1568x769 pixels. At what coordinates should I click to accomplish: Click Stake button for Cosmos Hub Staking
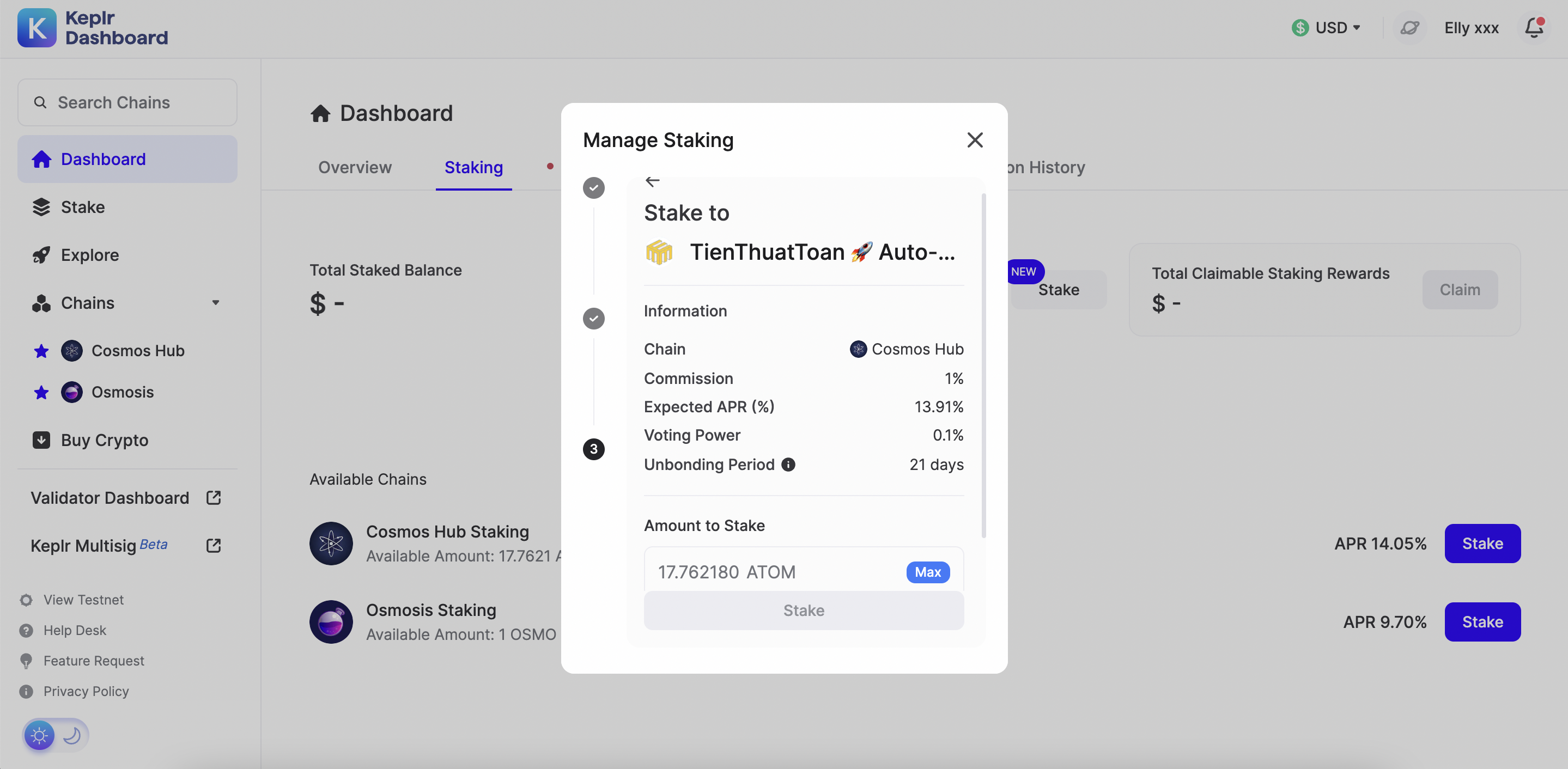click(x=1483, y=544)
